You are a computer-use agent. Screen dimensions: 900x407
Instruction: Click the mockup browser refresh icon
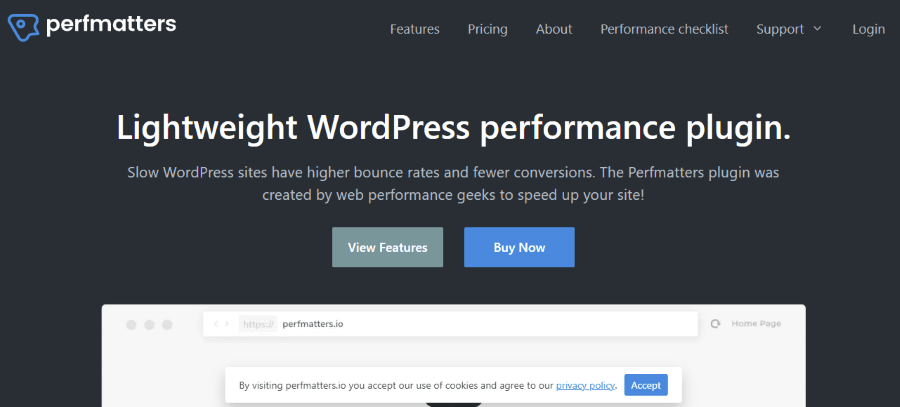click(715, 324)
